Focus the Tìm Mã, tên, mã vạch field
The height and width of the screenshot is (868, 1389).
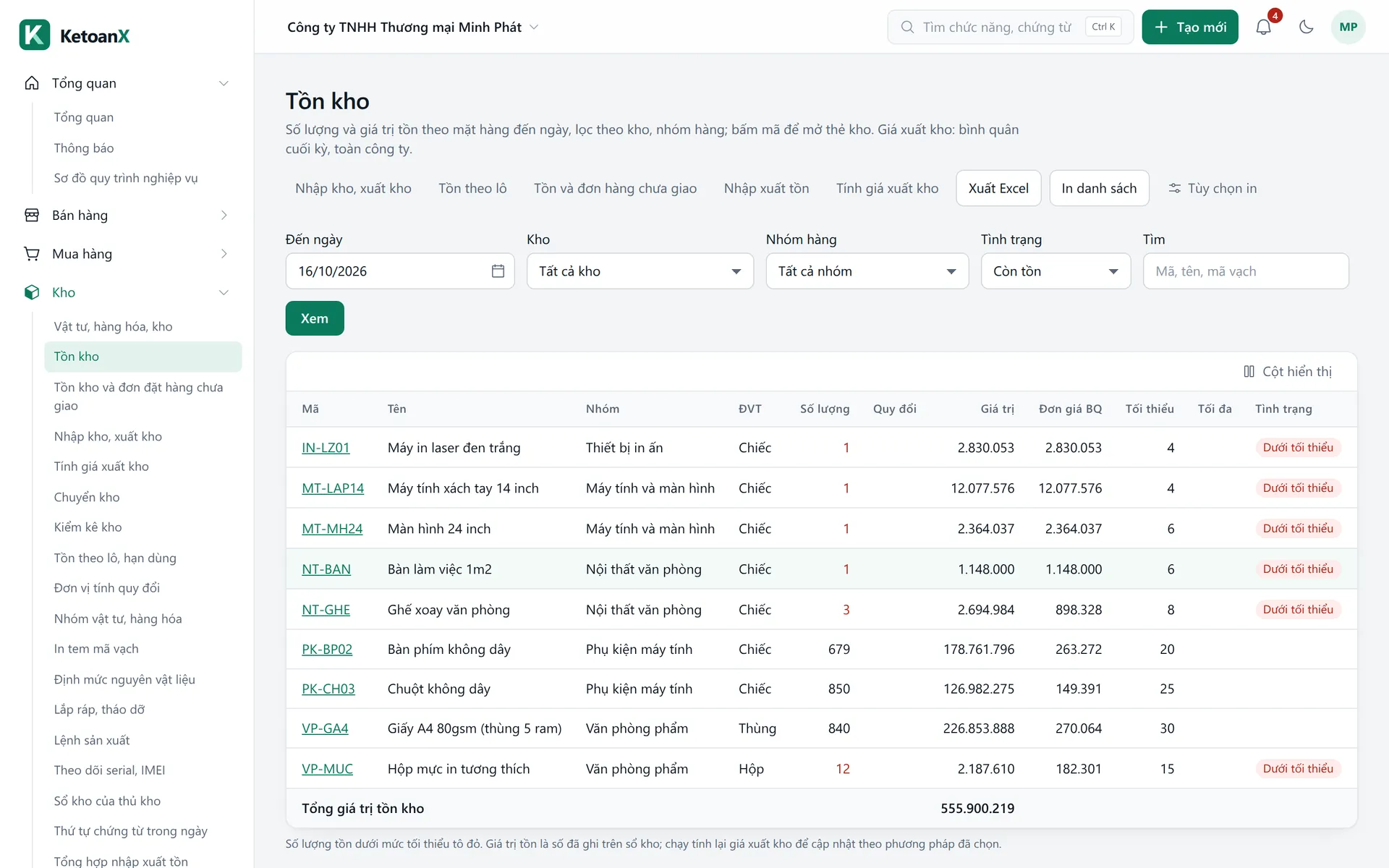1246,271
